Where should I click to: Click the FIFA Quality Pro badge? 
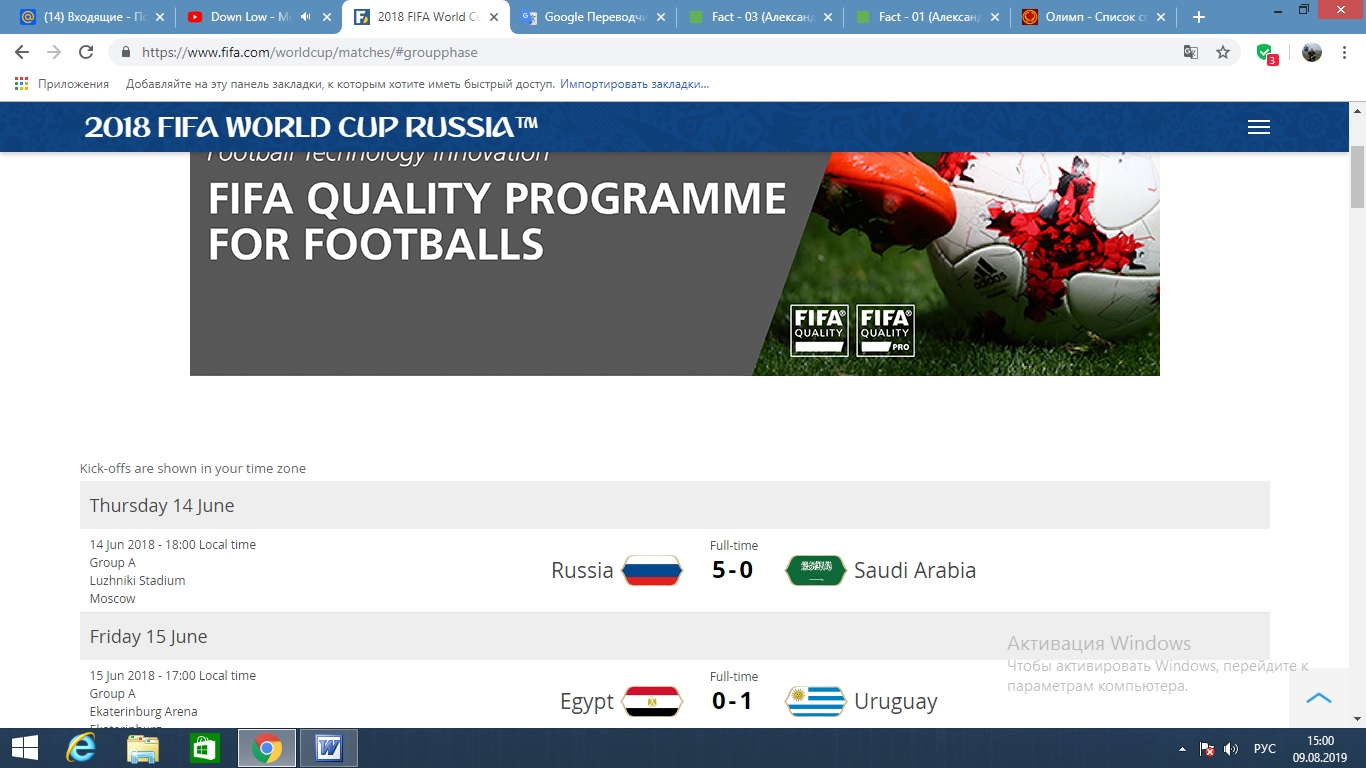point(885,331)
